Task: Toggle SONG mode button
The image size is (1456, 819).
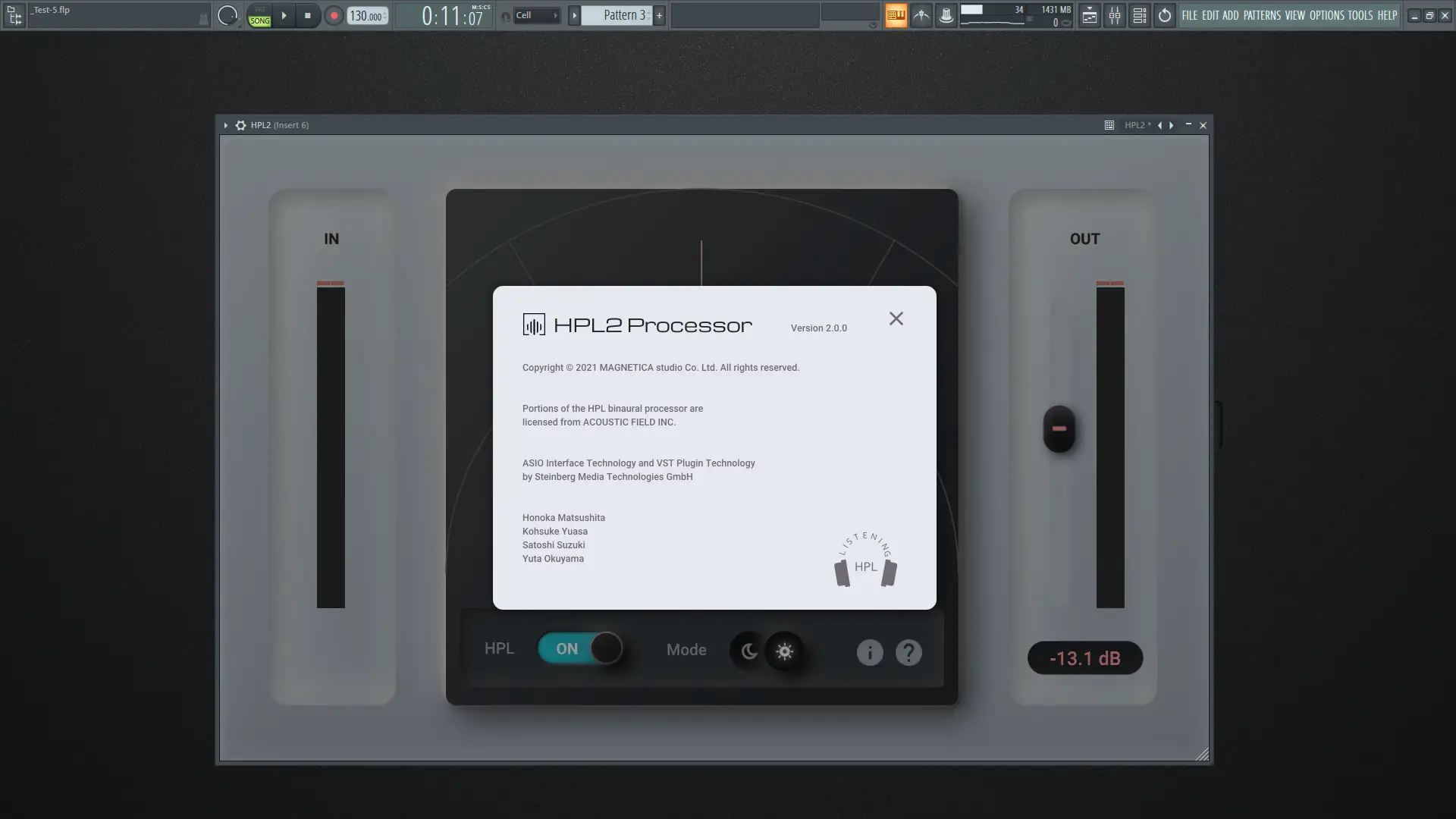Action: click(259, 20)
